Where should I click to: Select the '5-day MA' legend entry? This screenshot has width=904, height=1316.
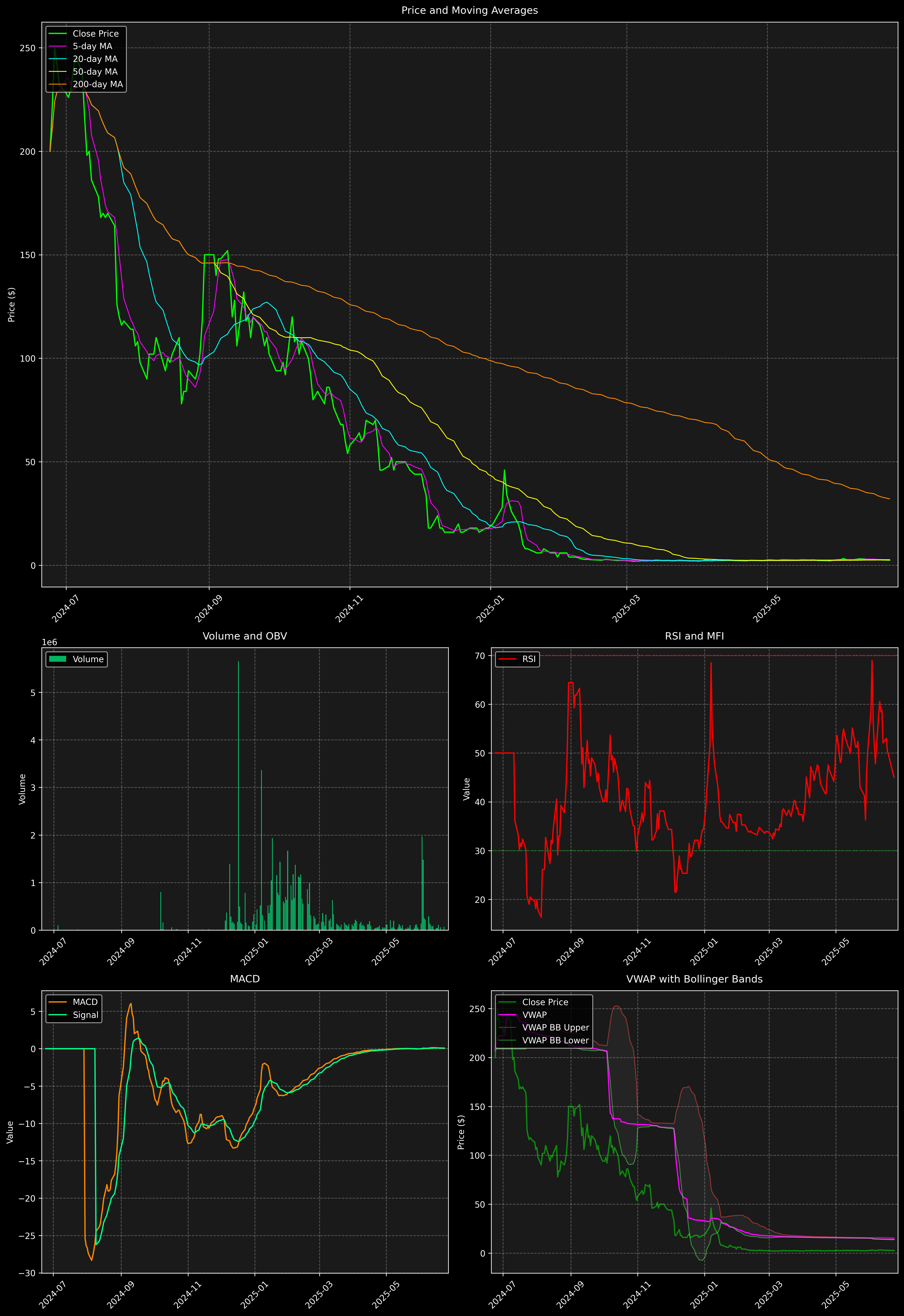92,47
